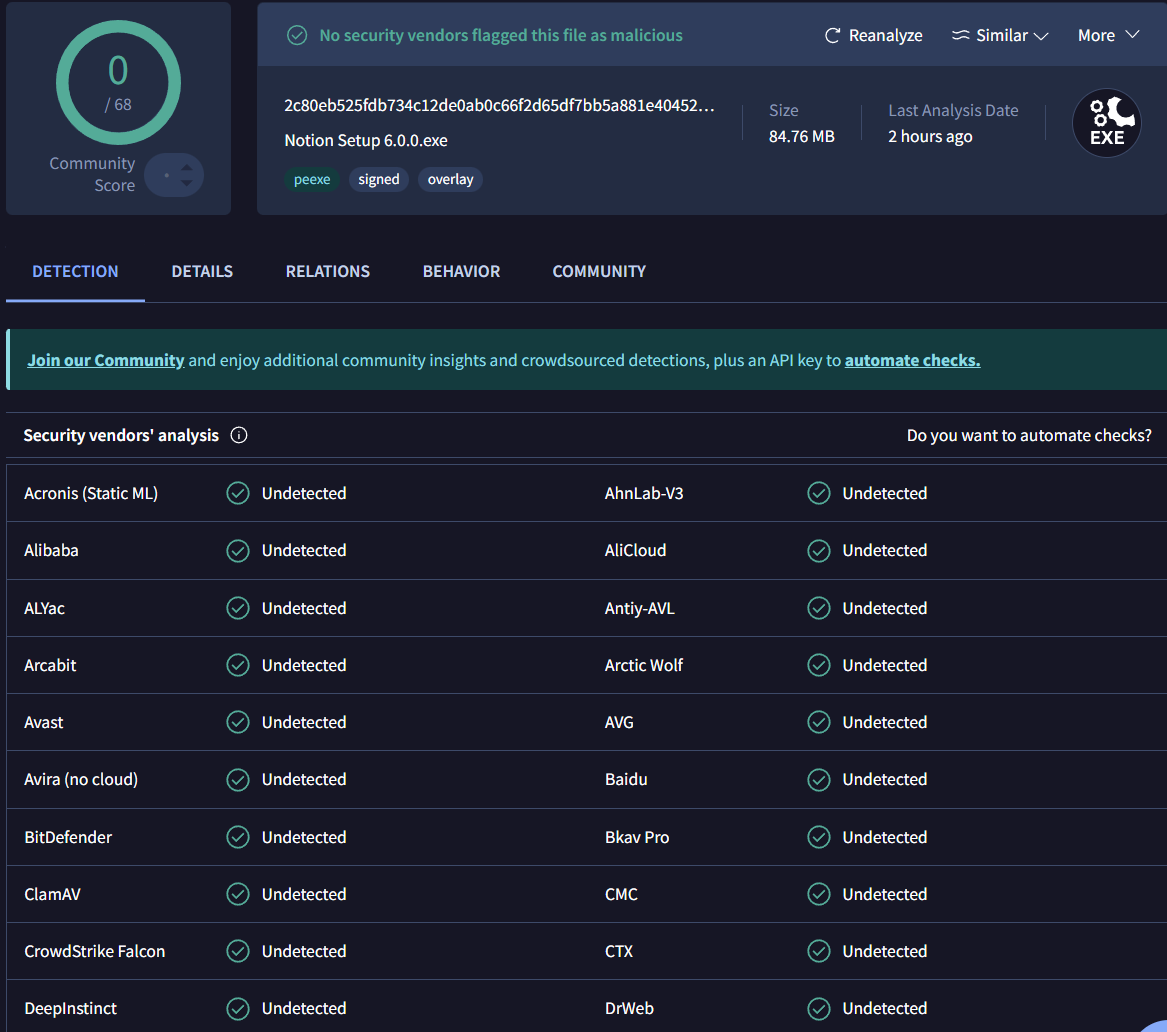Viewport: 1167px width, 1032px height.
Task: Select the CrowdStrike Falcon vendor name
Action: (x=95, y=951)
